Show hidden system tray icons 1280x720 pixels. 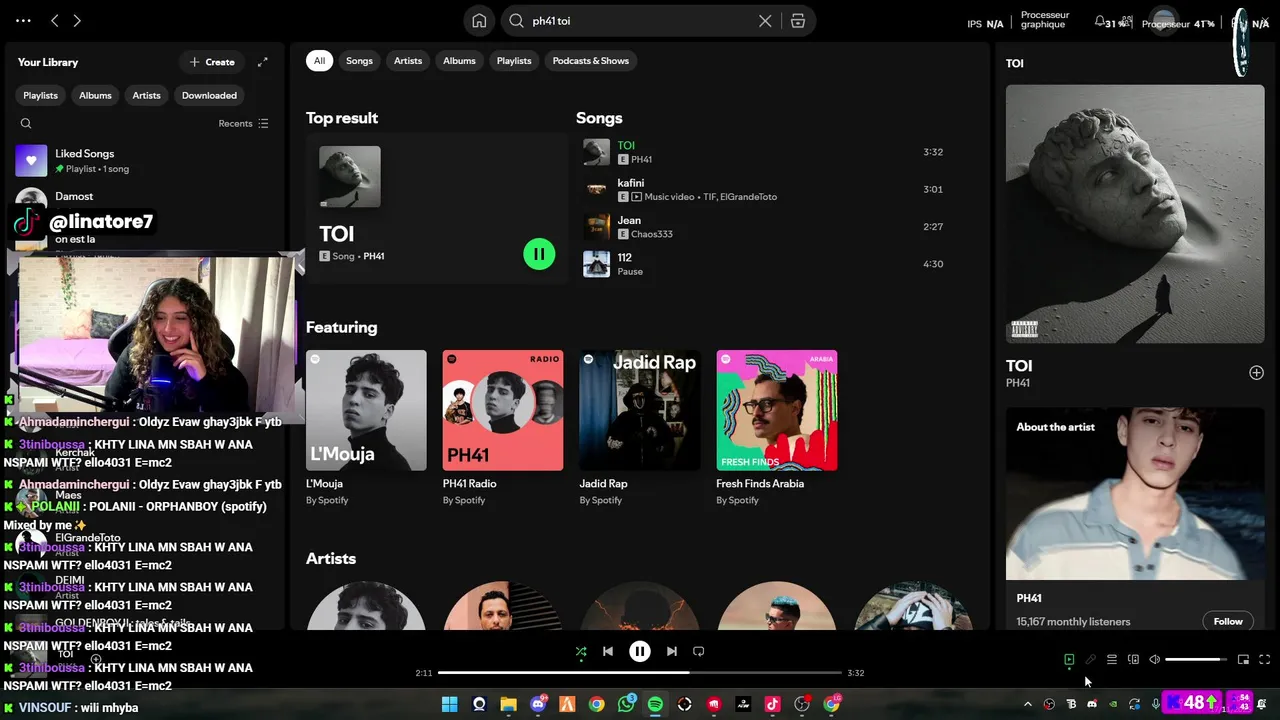[1027, 704]
